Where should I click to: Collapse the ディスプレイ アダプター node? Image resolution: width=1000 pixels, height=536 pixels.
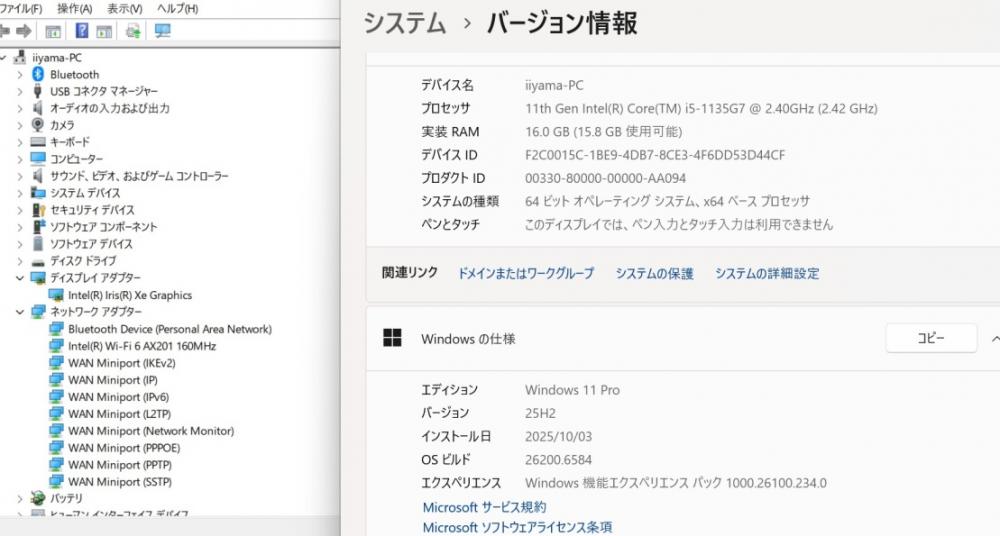(19, 278)
